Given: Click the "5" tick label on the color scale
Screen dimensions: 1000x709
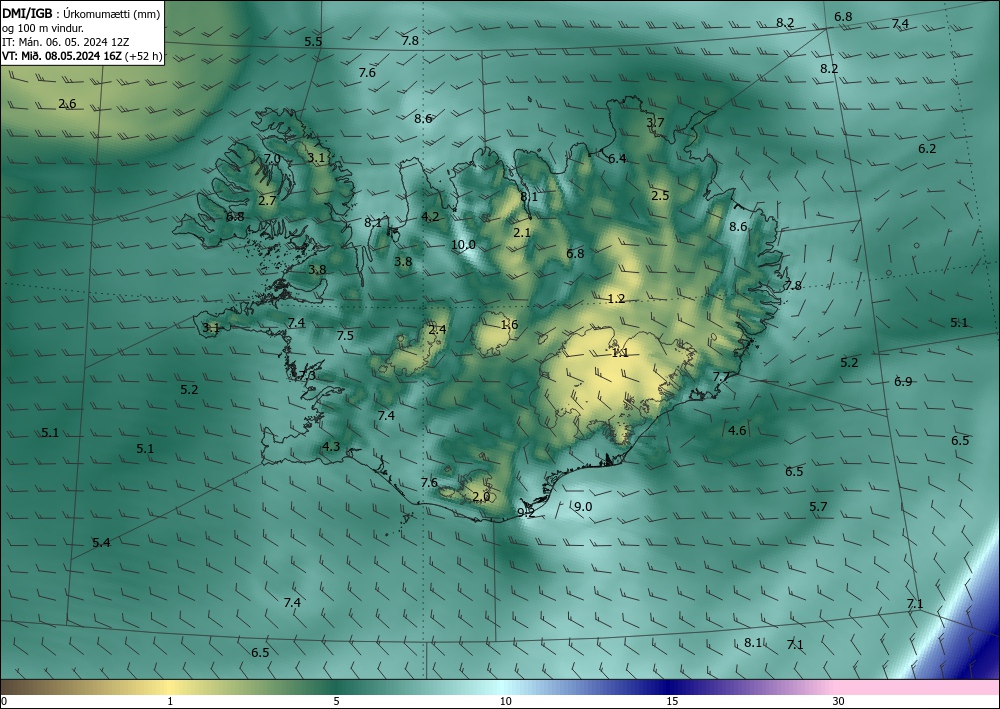Looking at the screenshot, I should [336, 701].
